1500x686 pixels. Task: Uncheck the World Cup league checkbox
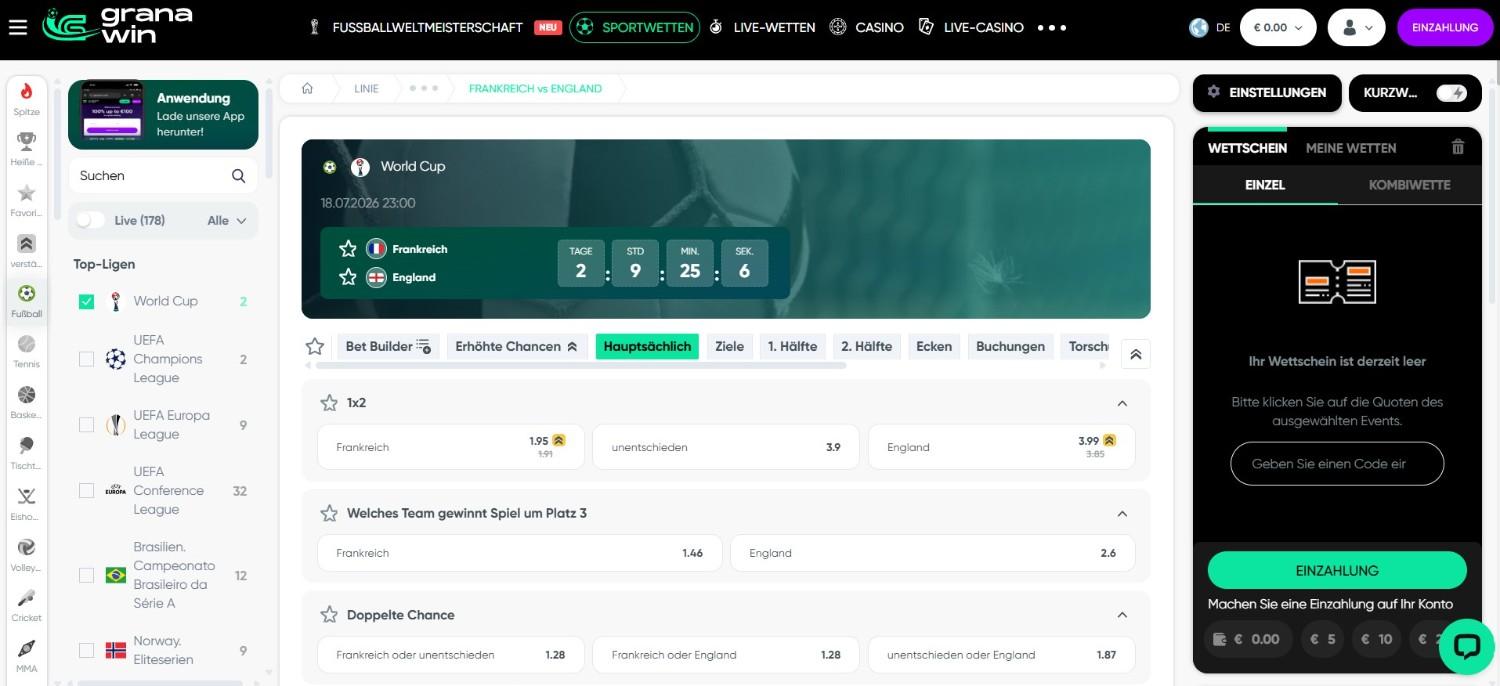pos(86,301)
